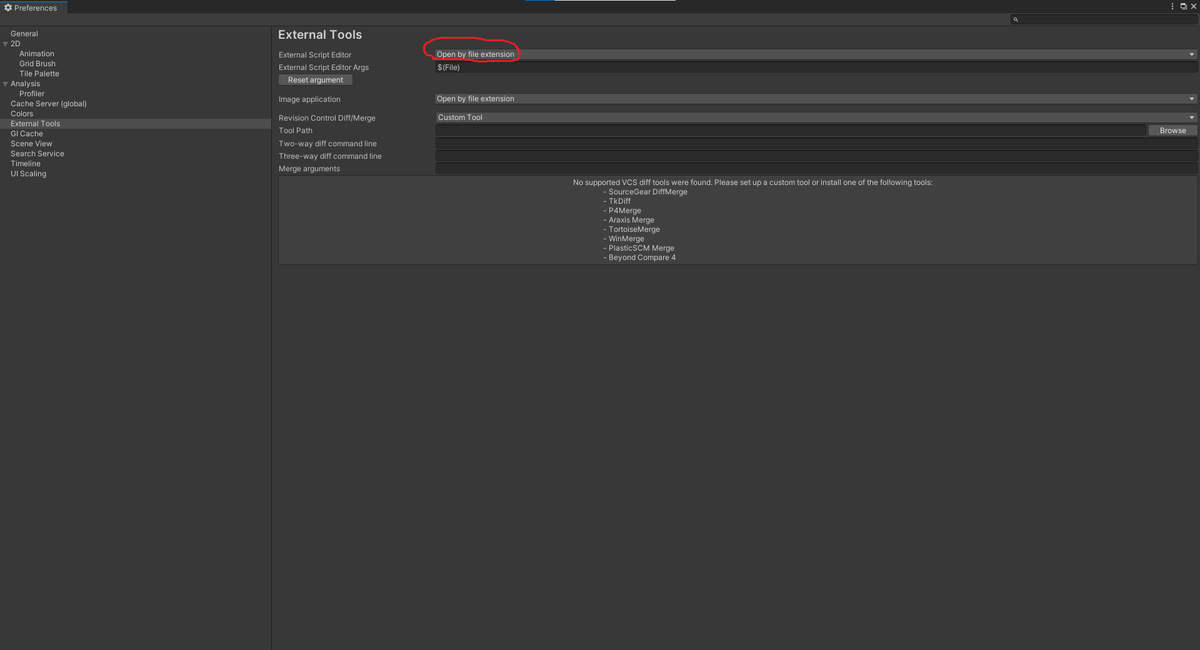Screen dimensions: 1200x650
Task: Collapse the 2D category triangle
Action: [5, 44]
